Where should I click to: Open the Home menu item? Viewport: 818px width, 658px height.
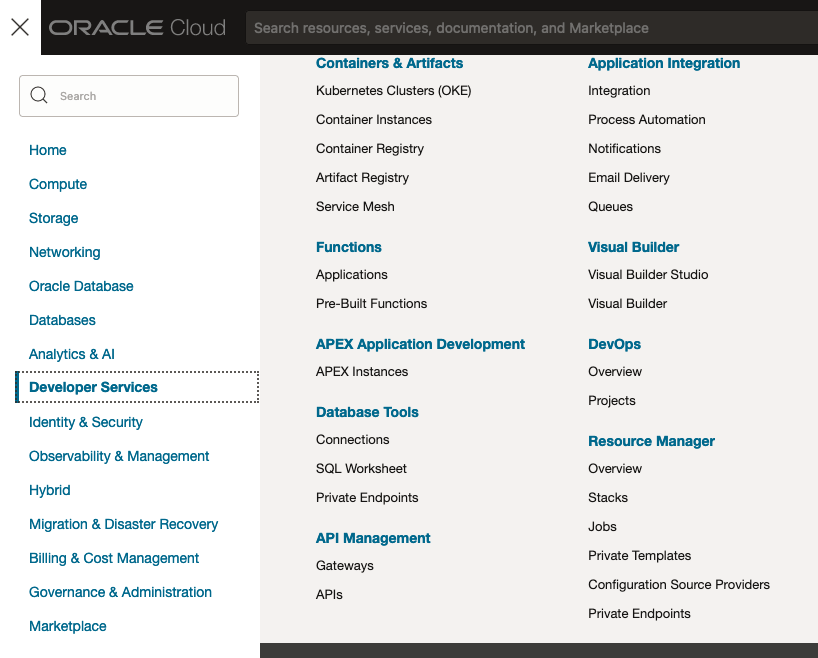pos(48,150)
